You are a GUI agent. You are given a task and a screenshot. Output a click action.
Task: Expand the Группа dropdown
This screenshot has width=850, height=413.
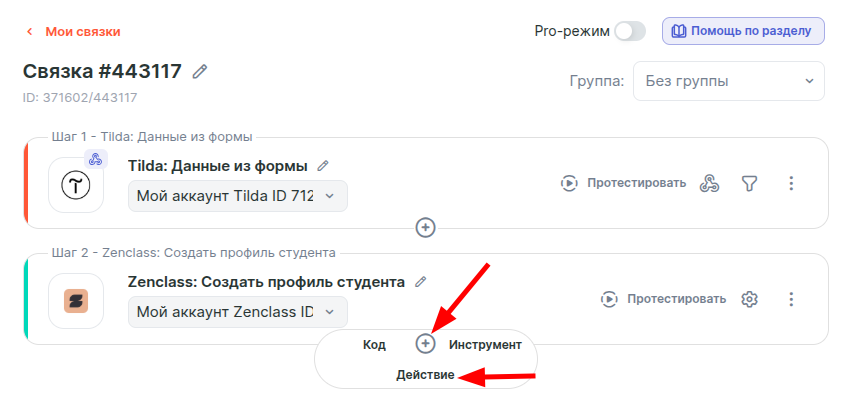[x=728, y=81]
